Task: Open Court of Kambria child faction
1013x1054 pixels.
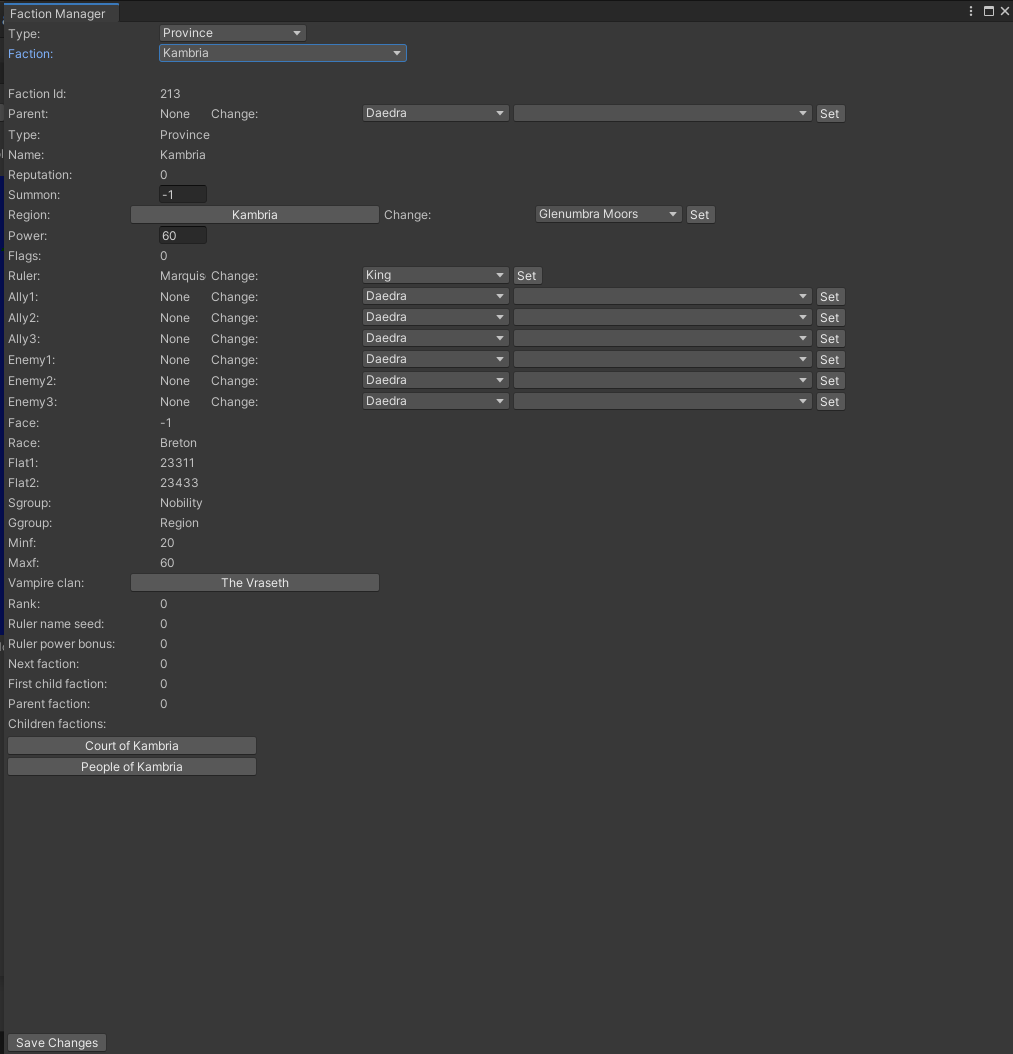Action: pyautogui.click(x=132, y=745)
